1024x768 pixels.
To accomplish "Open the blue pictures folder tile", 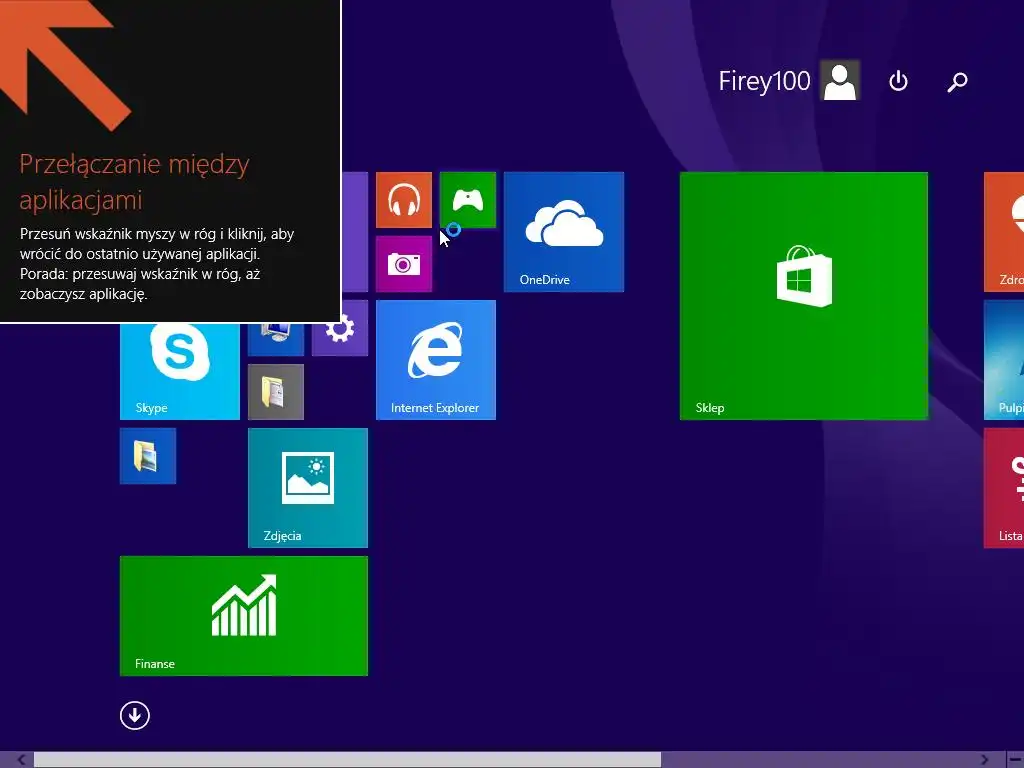I will (x=148, y=456).
